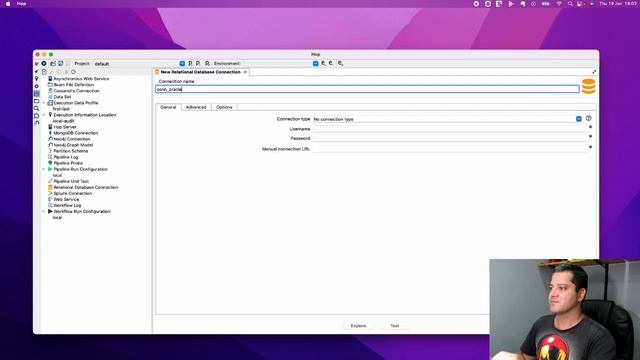Screen dimensions: 640x360
Task: Click the first project P icon
Action: [190, 64]
